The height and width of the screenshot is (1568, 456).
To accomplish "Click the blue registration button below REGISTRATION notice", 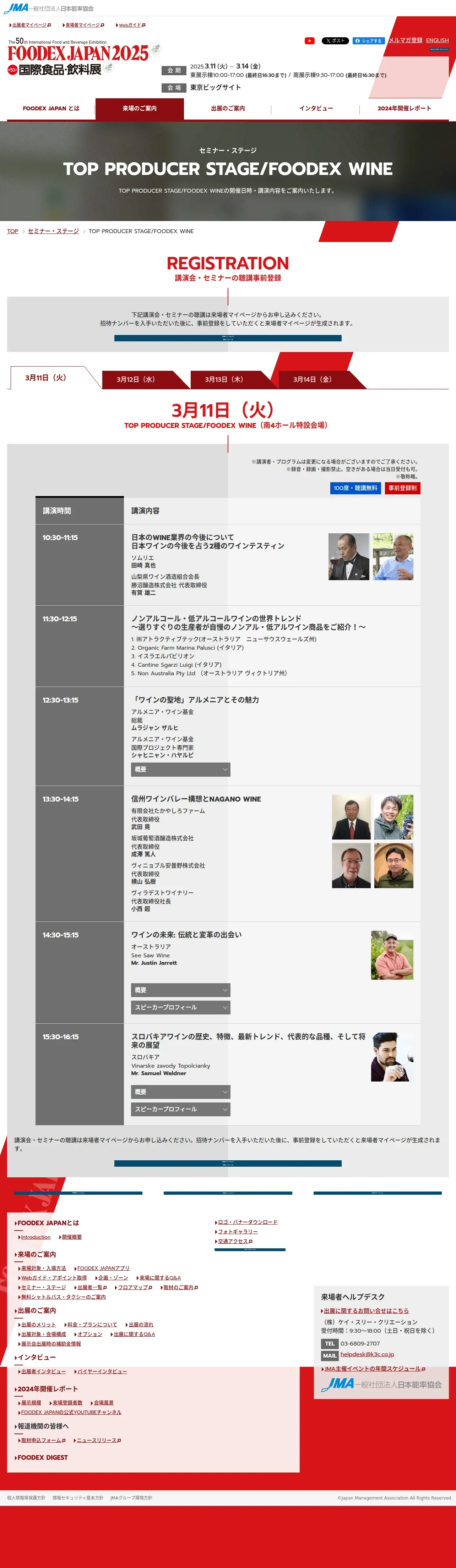I will (x=228, y=338).
